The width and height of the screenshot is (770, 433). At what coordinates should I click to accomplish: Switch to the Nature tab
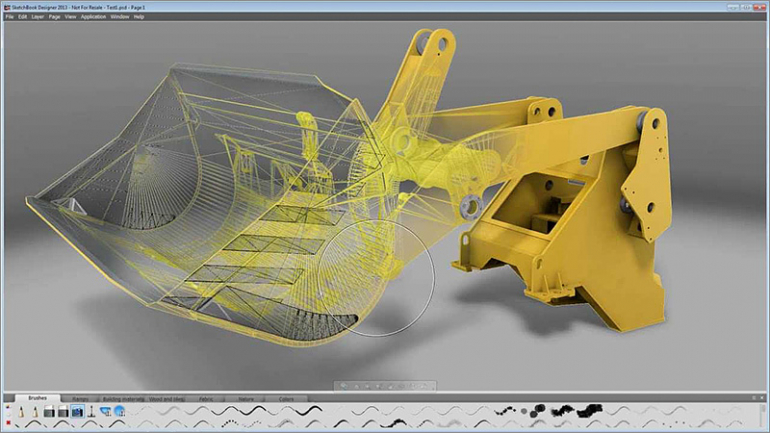coord(245,398)
